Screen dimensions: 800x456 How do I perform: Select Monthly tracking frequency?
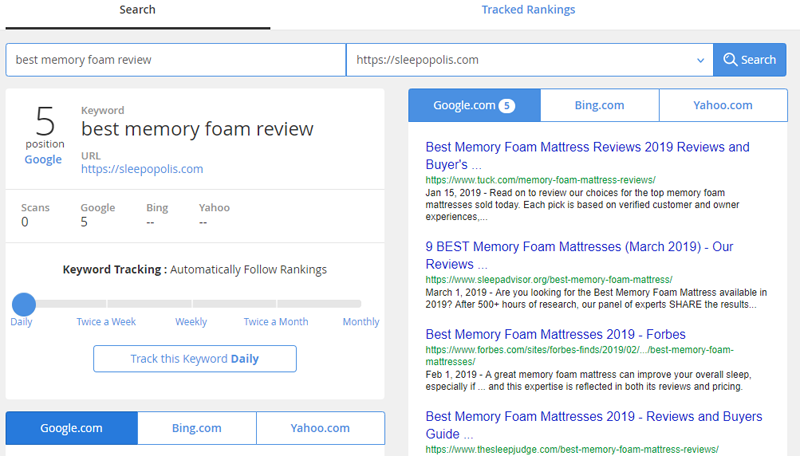point(361,322)
